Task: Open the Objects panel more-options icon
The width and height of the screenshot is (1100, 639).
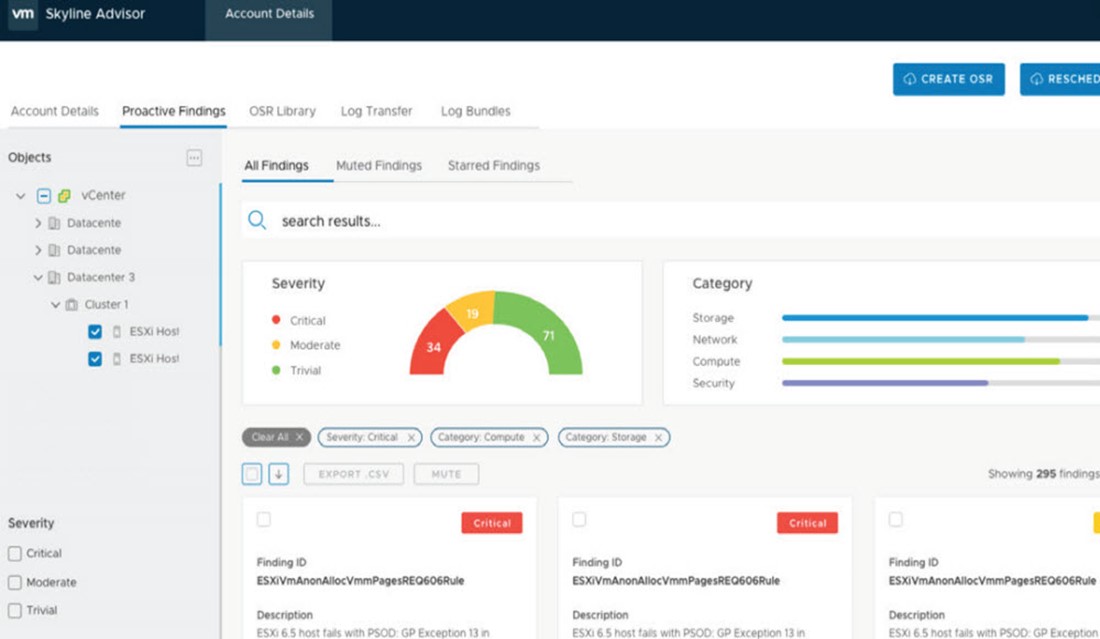Action: (x=194, y=158)
